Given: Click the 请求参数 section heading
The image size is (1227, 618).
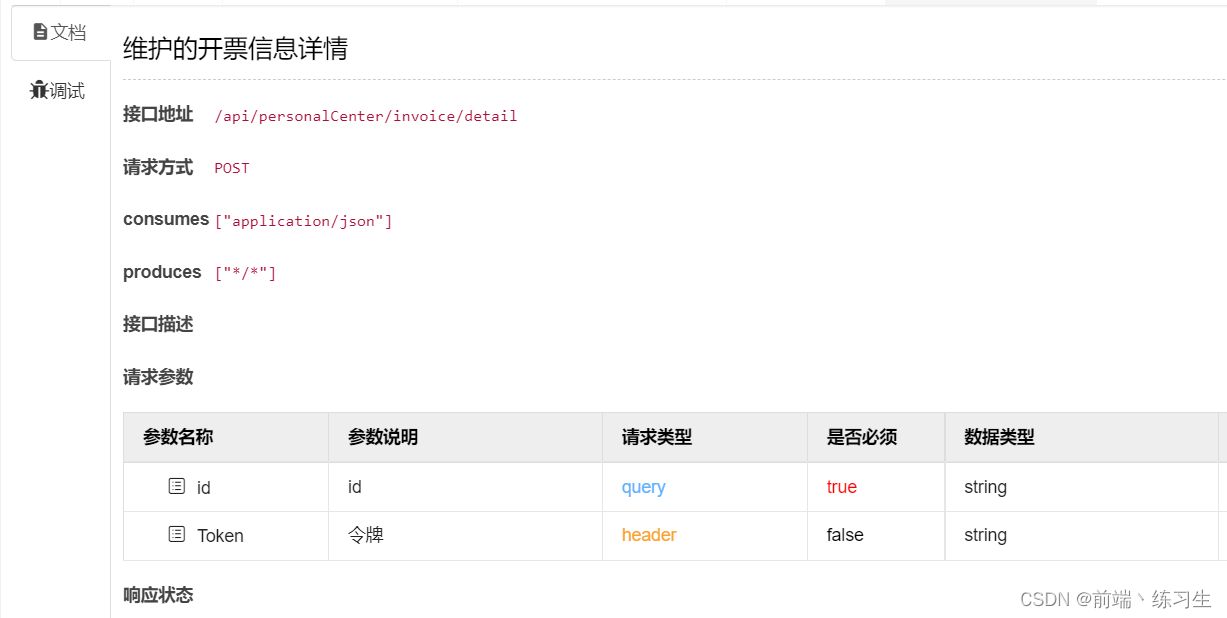Looking at the screenshot, I should click(157, 378).
